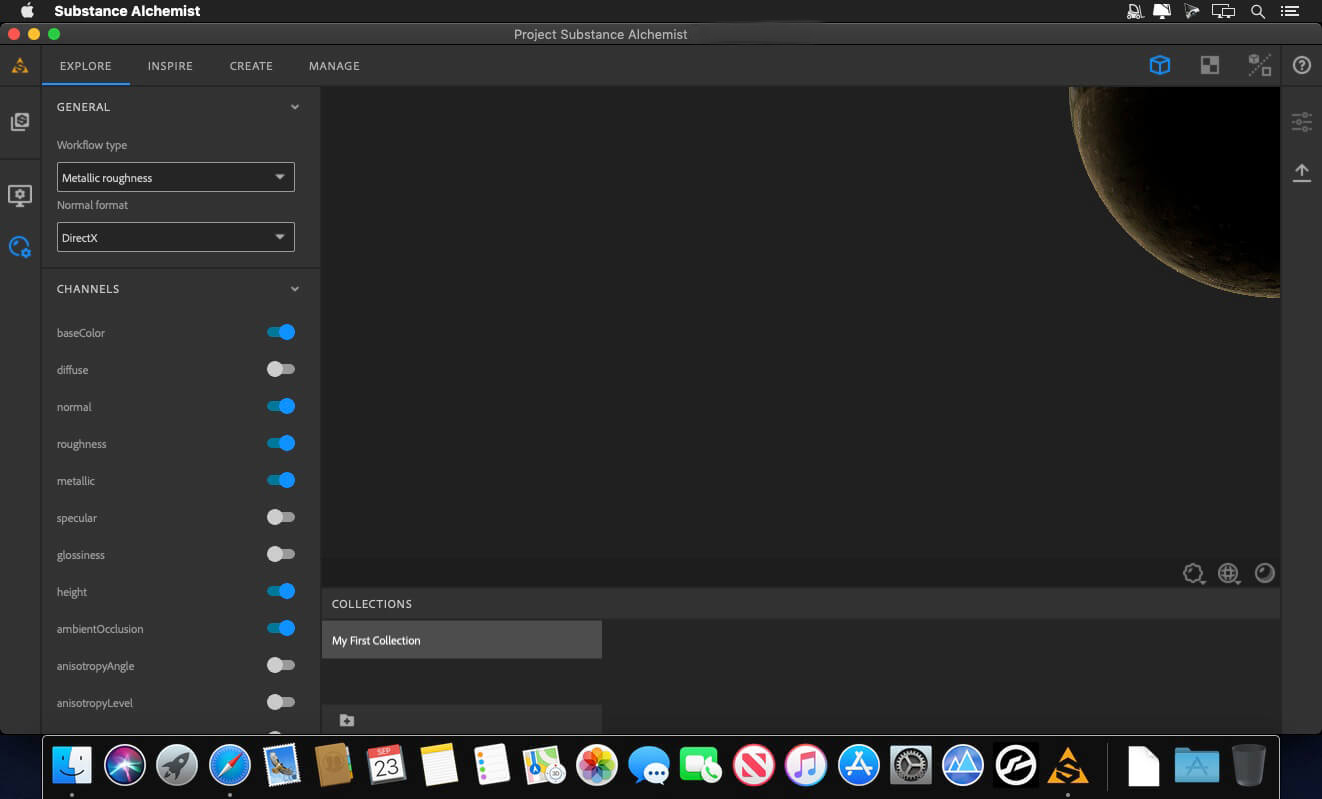Turn off the normal channel toggle
1322x799 pixels.
pos(281,406)
